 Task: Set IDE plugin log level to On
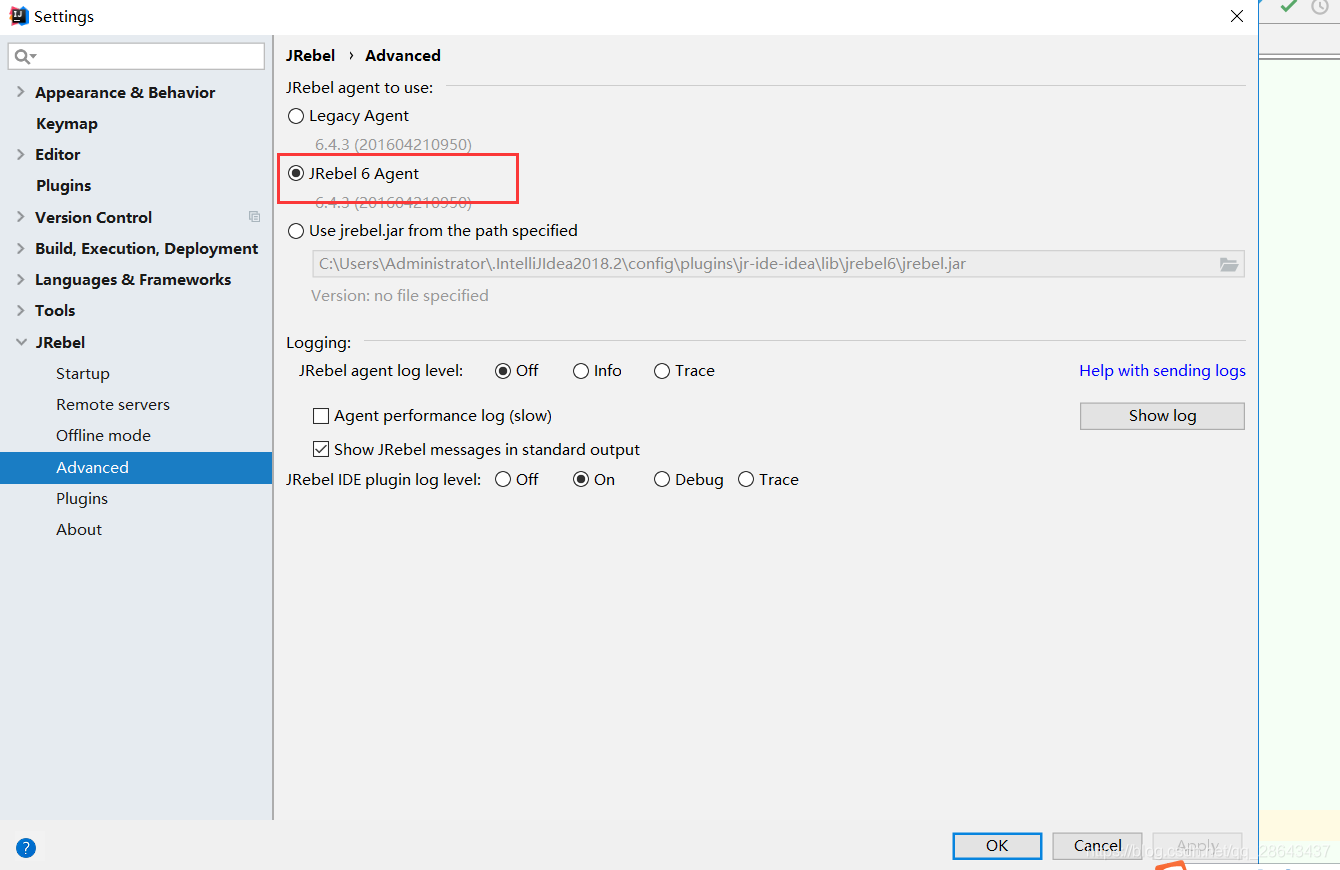pos(581,480)
